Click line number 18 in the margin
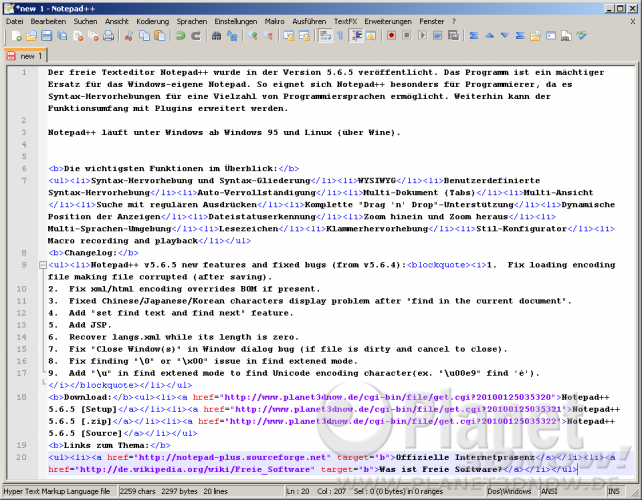The image size is (642, 500). (21, 397)
